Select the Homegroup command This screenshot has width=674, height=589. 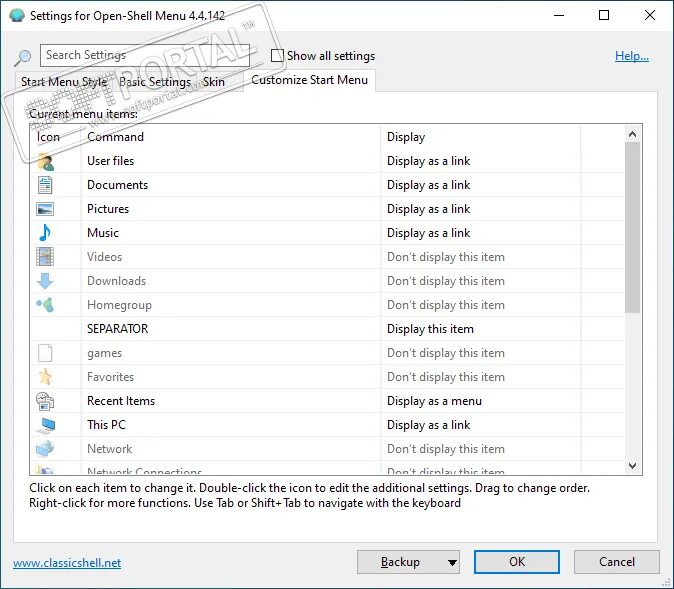click(119, 305)
